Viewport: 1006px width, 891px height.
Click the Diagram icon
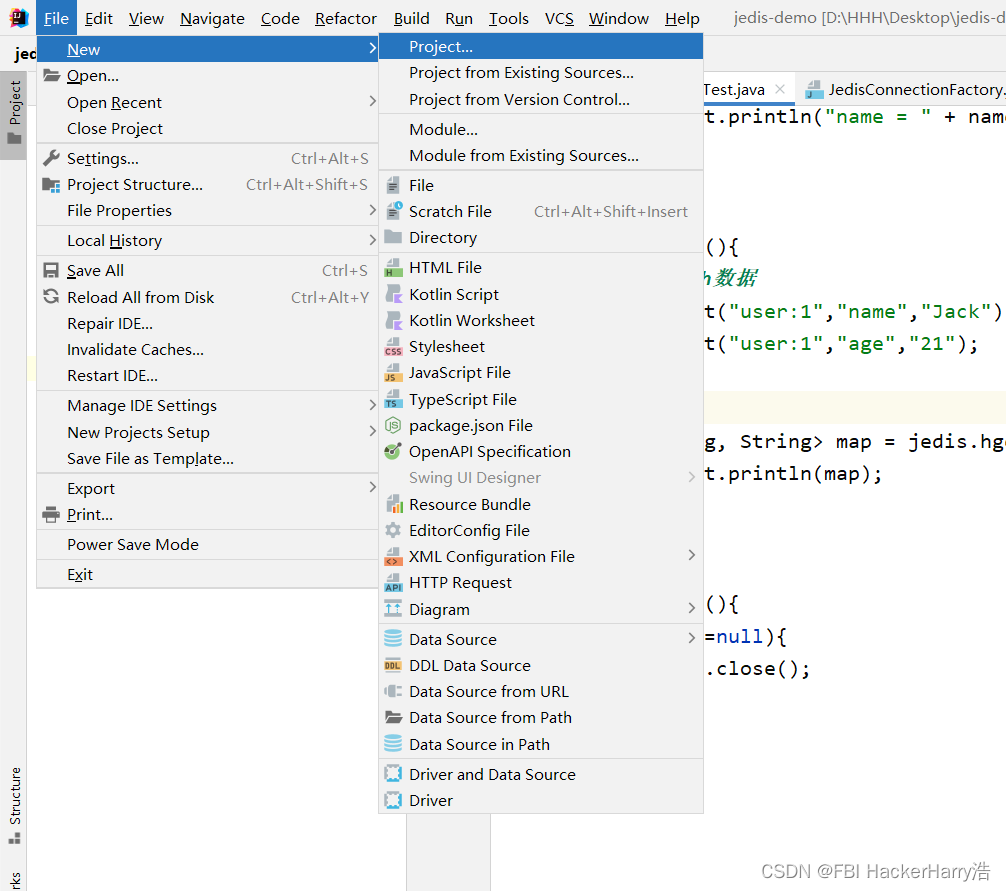pos(393,609)
